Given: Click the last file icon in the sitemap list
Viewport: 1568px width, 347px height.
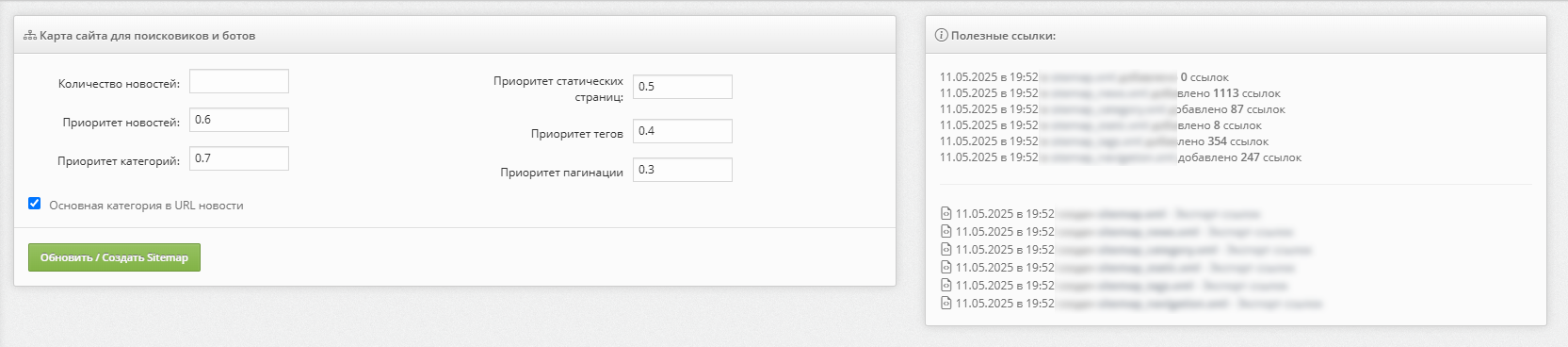Looking at the screenshot, I should 946,304.
